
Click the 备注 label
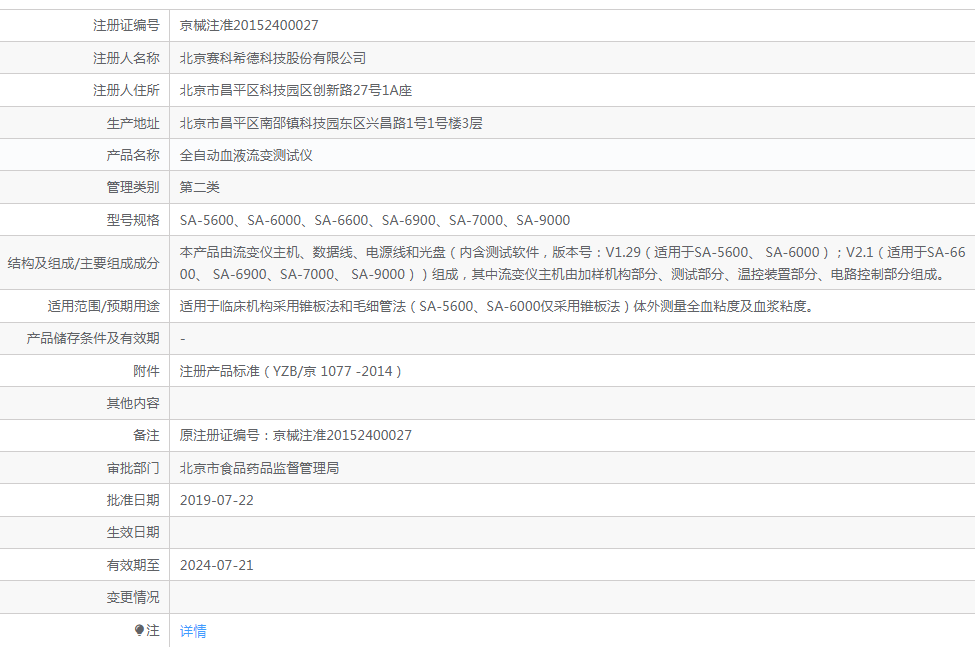point(146,436)
